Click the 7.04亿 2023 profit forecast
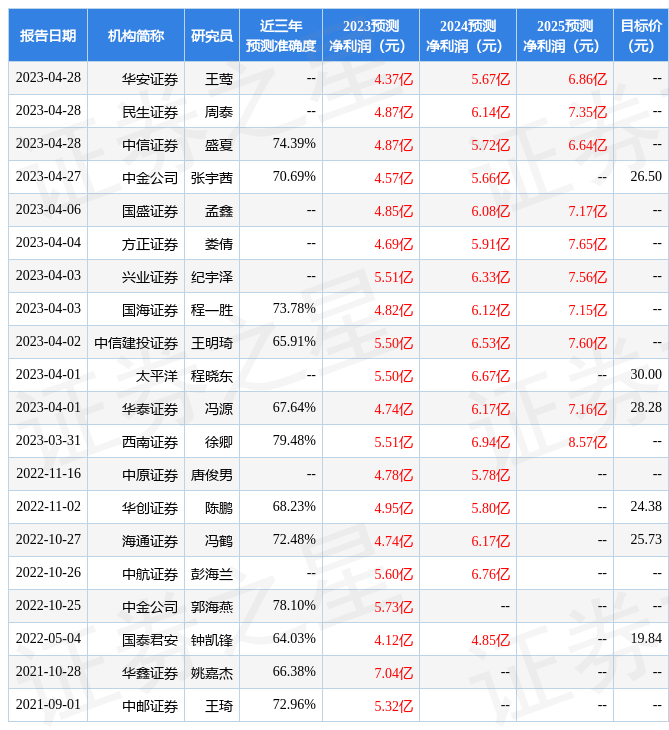This screenshot has height=730, width=669. [393, 673]
